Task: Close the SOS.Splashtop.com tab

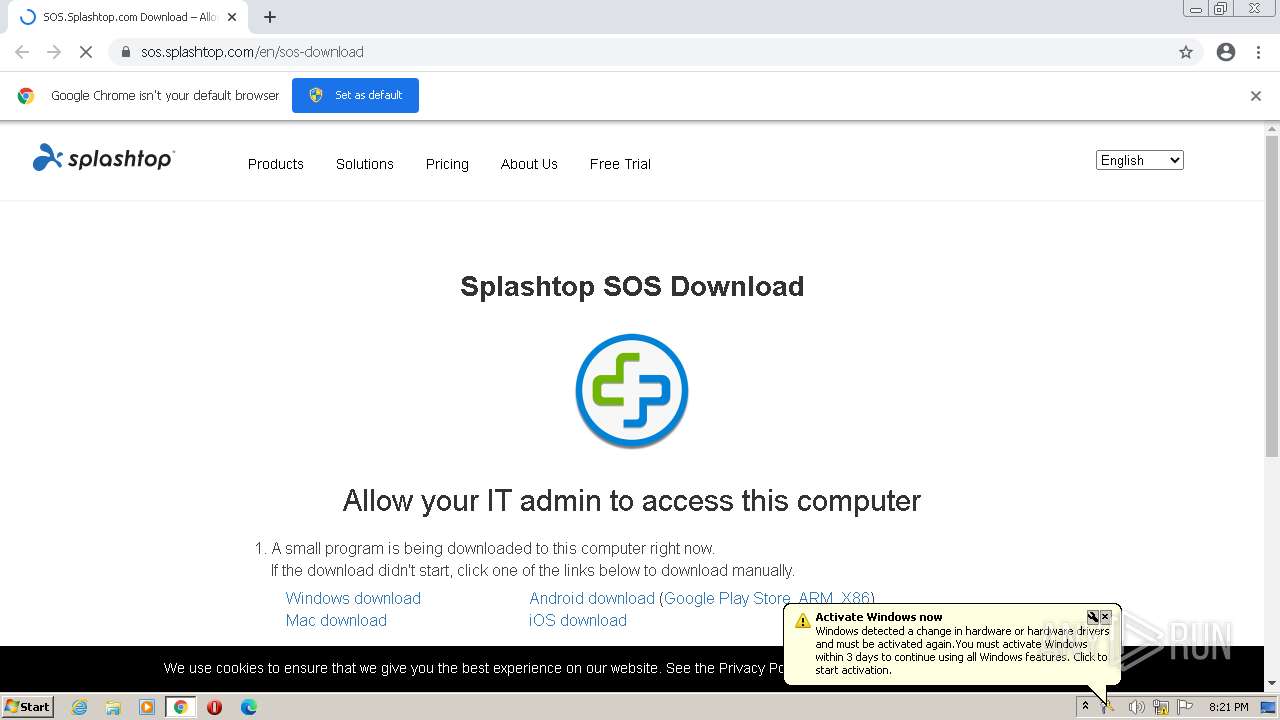Action: (232, 17)
